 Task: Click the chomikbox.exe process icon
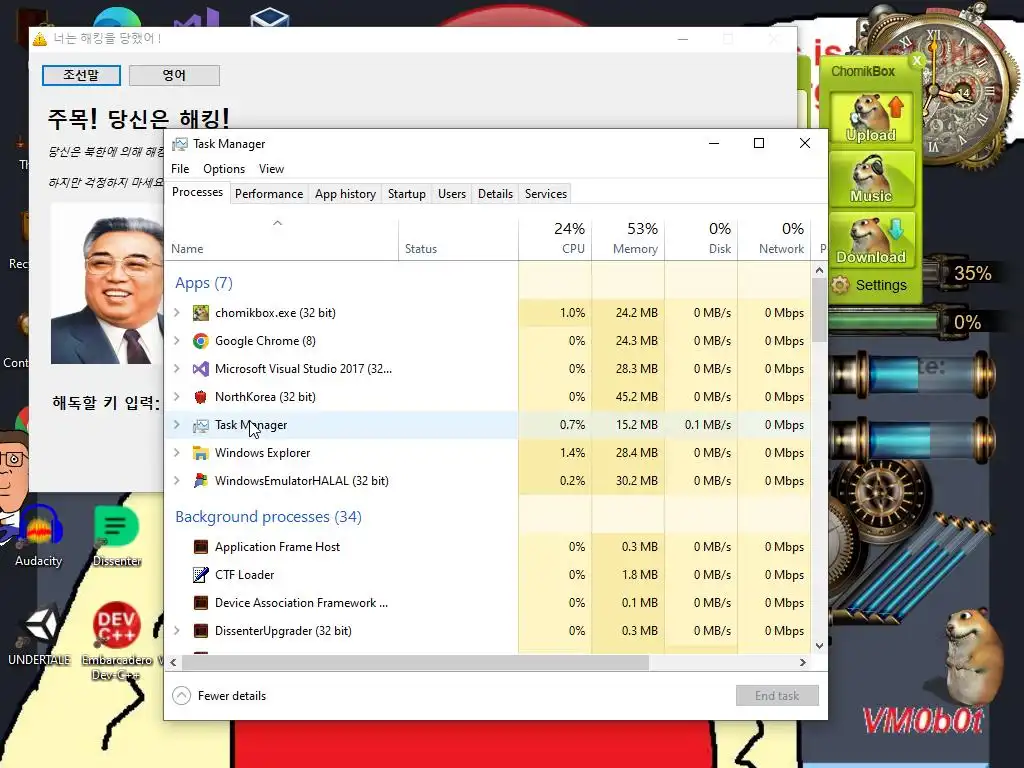point(200,313)
